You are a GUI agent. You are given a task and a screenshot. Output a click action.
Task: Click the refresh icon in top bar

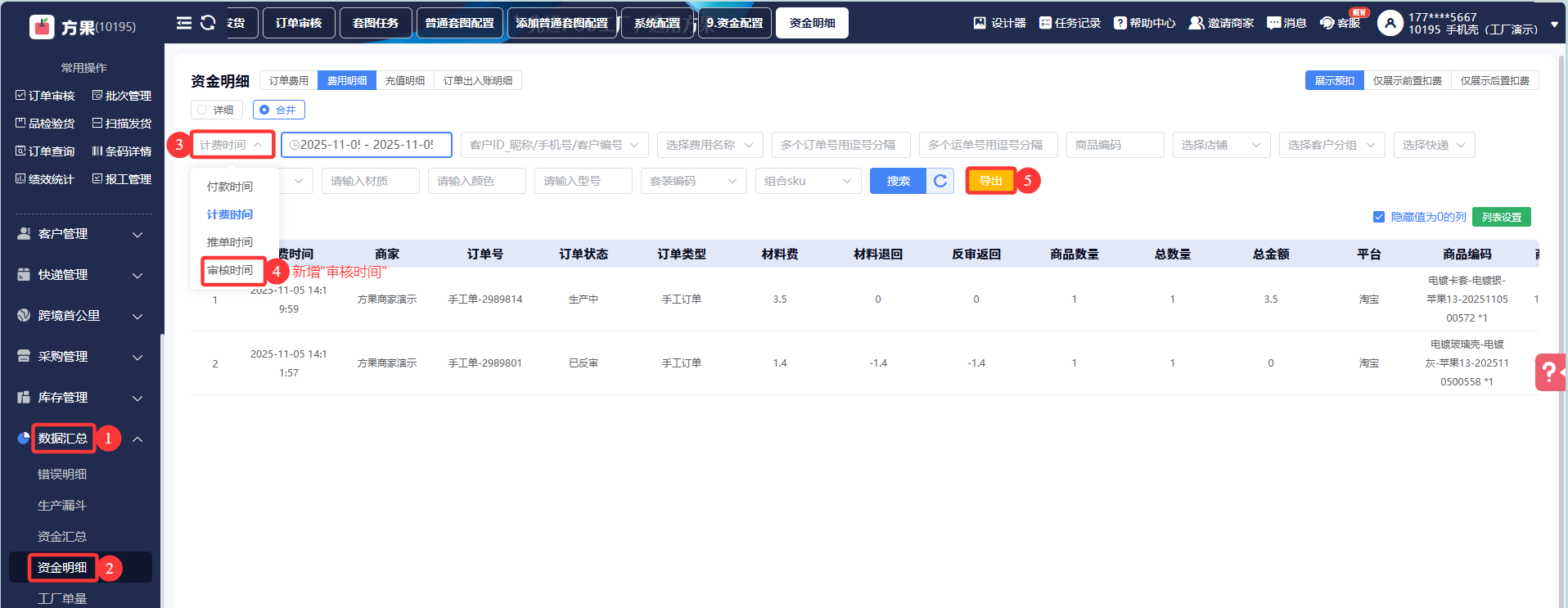tap(208, 23)
